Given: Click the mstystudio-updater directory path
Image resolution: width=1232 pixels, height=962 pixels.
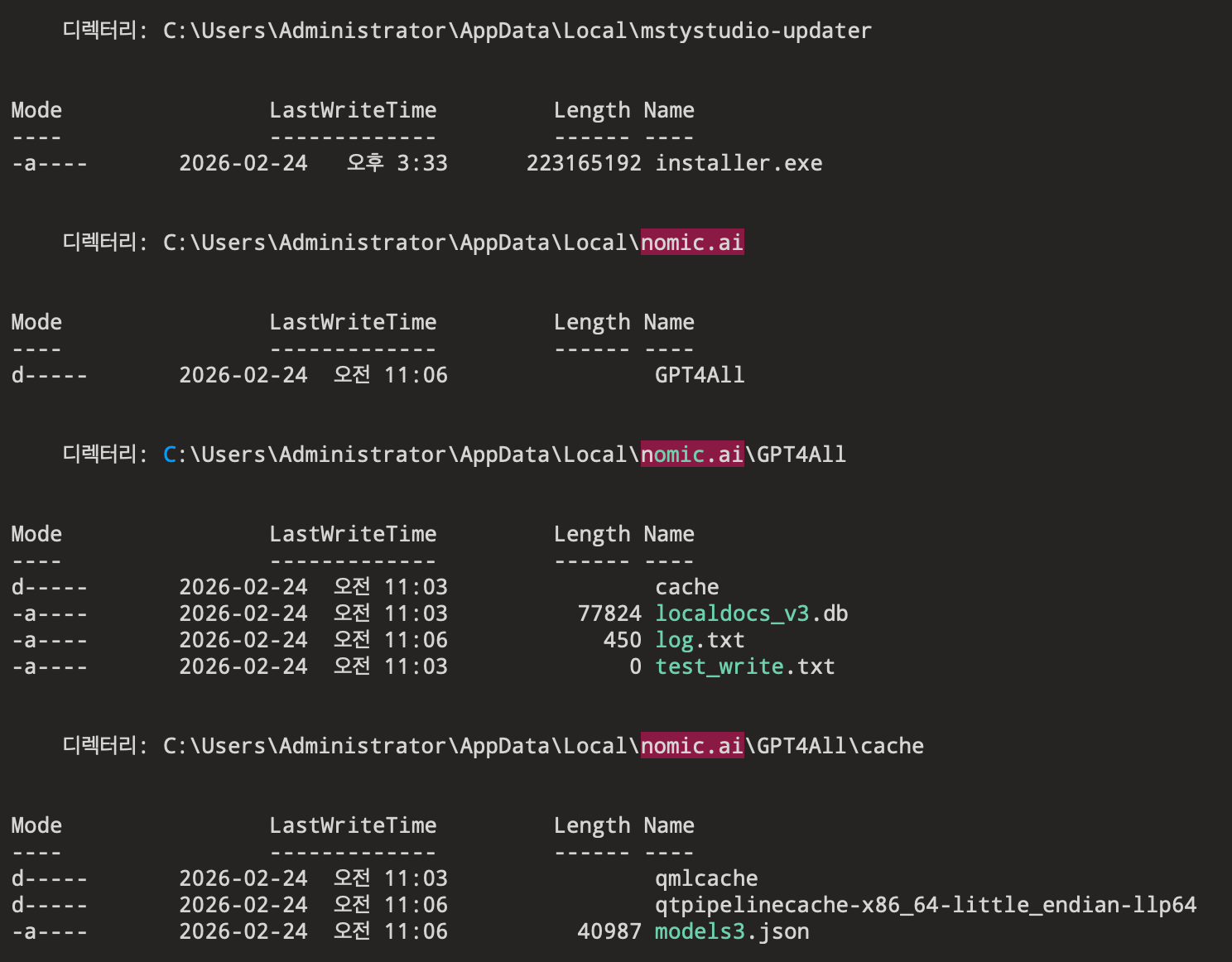Looking at the screenshot, I should pos(517,31).
